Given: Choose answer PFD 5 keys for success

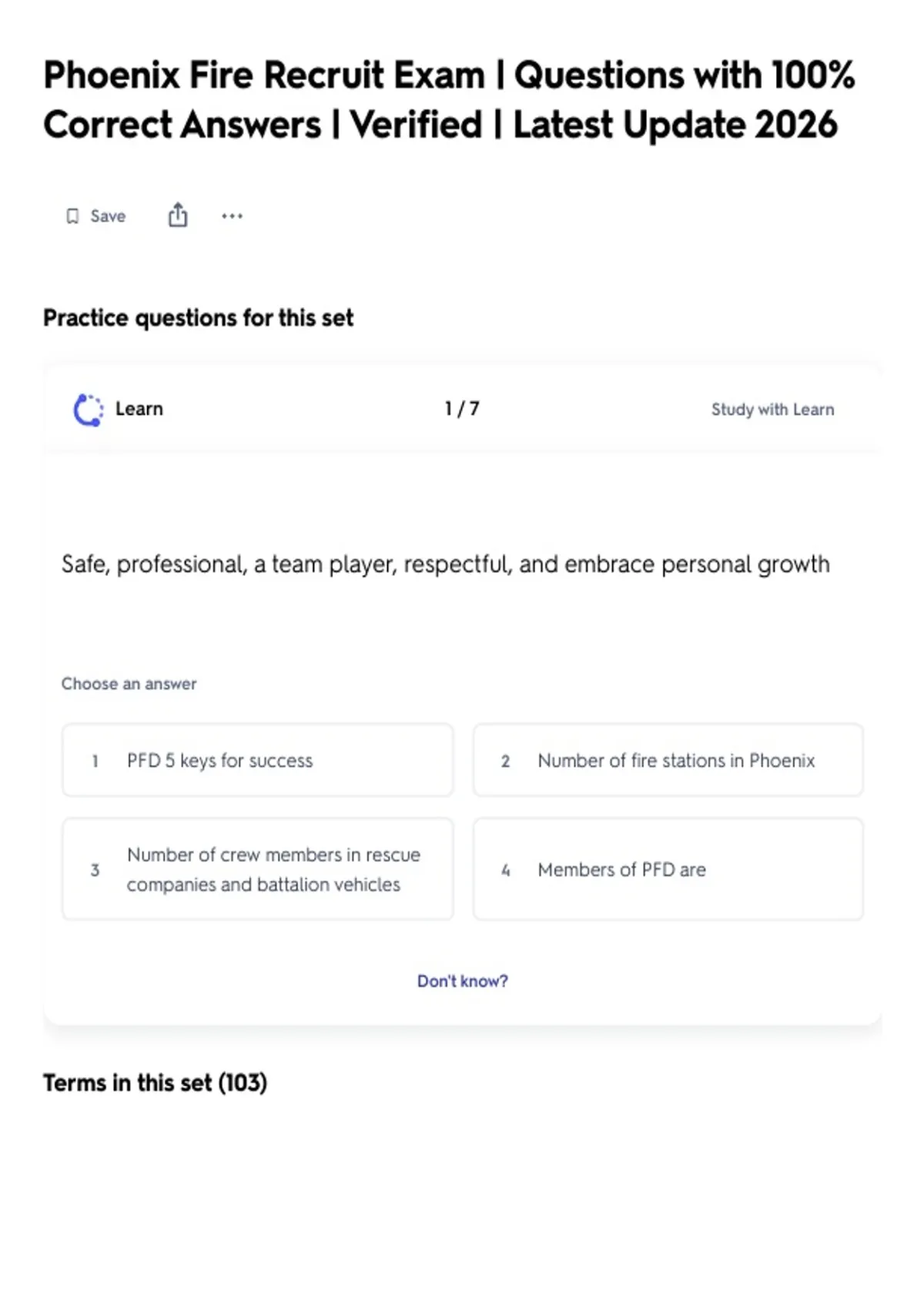Looking at the screenshot, I should pyautogui.click(x=257, y=760).
